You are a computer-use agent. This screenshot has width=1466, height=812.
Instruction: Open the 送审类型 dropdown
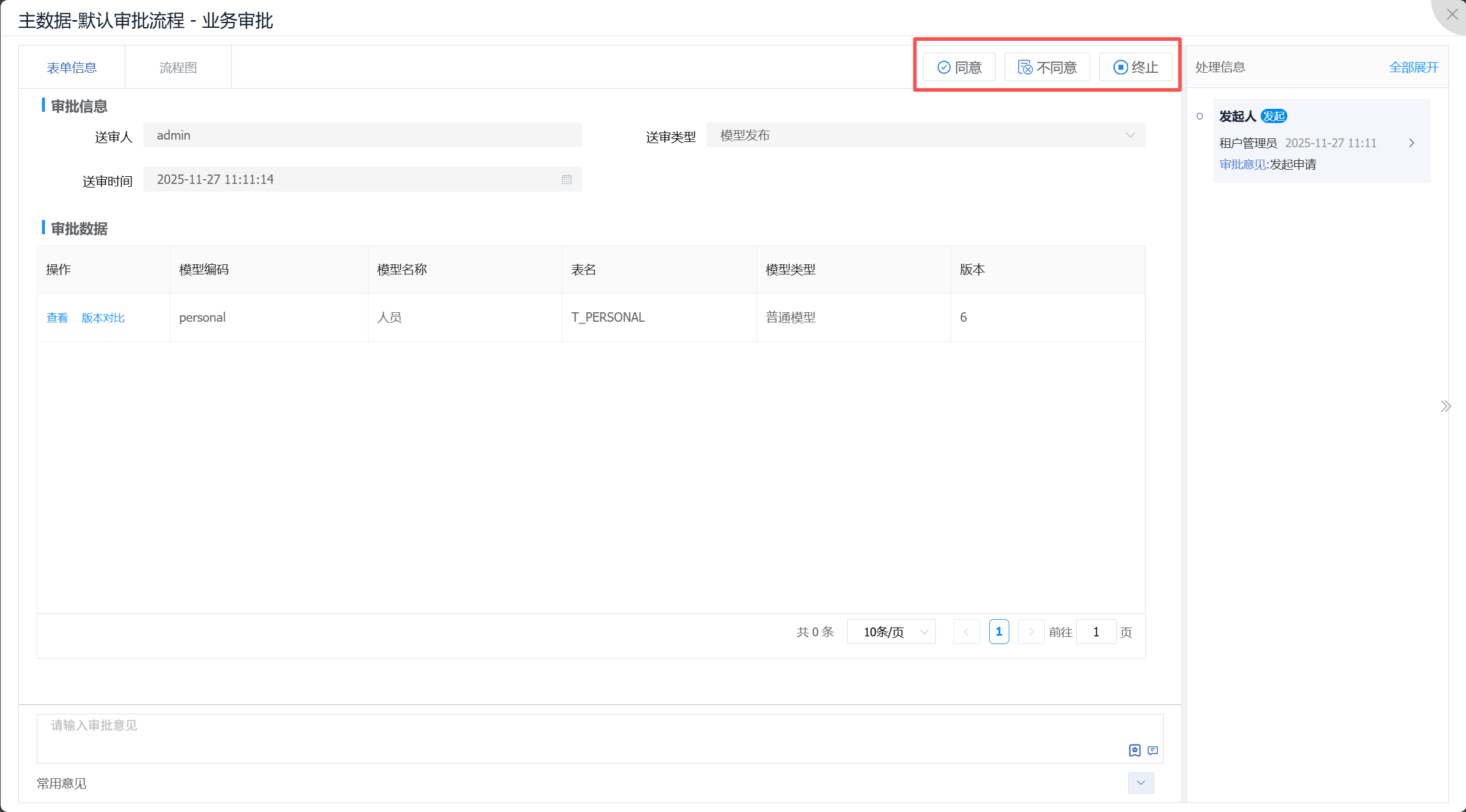click(x=925, y=135)
